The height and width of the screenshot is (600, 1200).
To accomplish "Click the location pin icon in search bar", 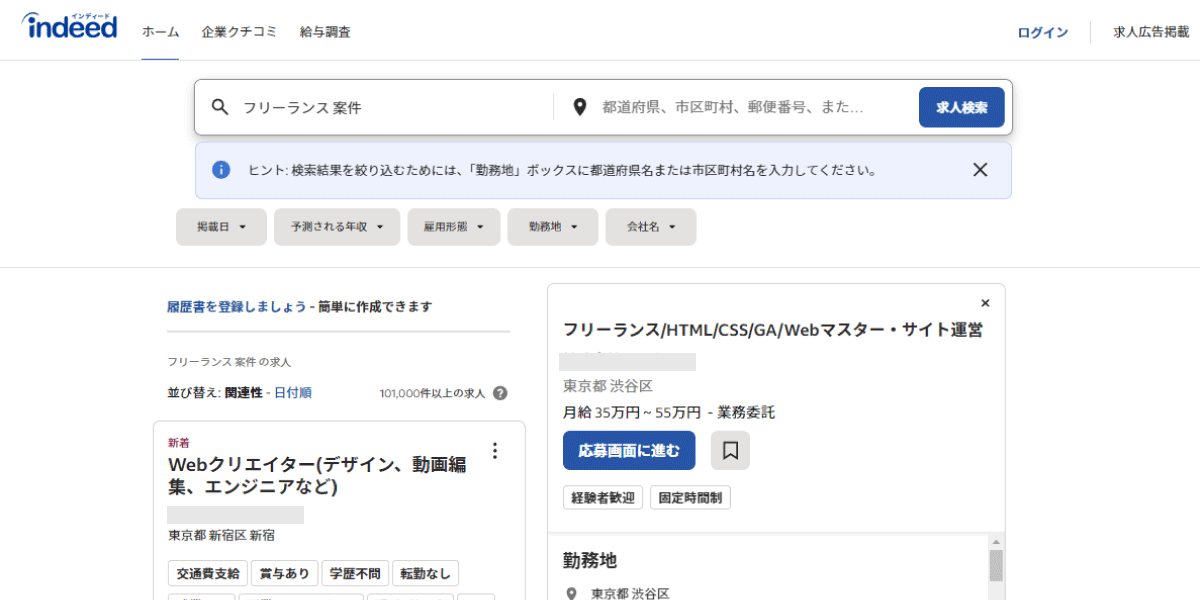I will (x=579, y=107).
